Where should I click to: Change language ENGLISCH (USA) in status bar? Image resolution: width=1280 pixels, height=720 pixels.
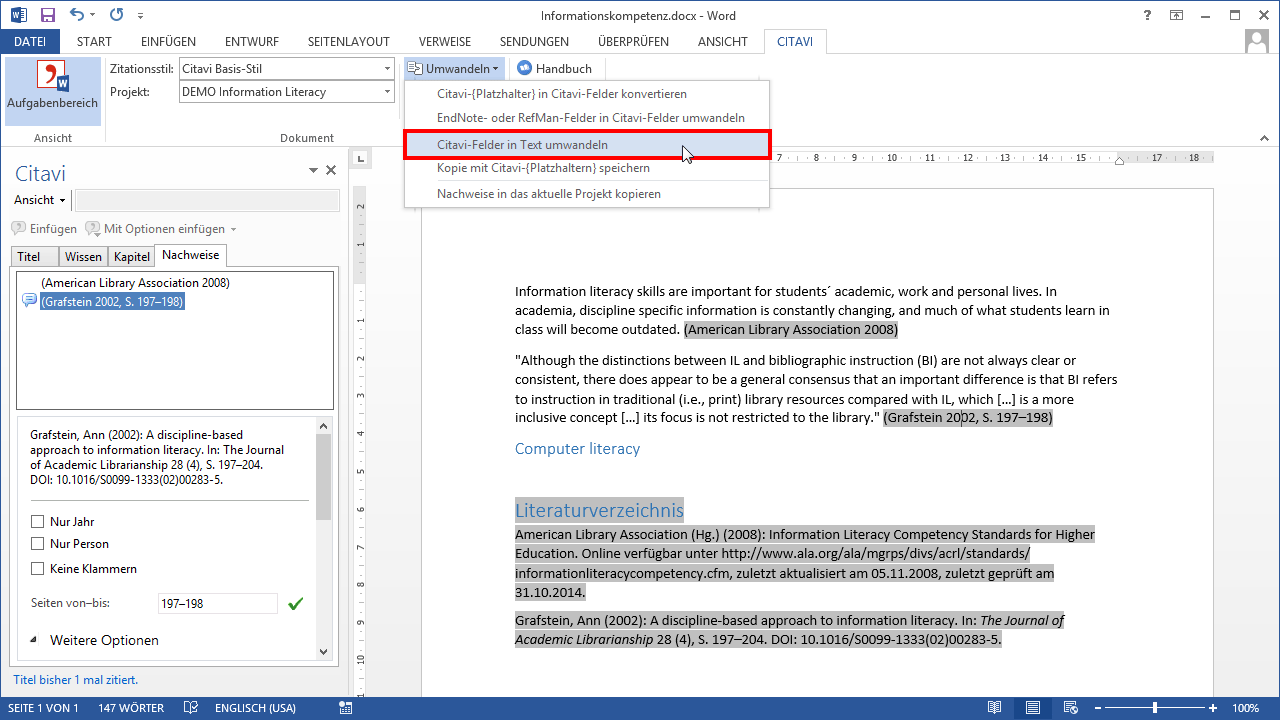coord(255,708)
